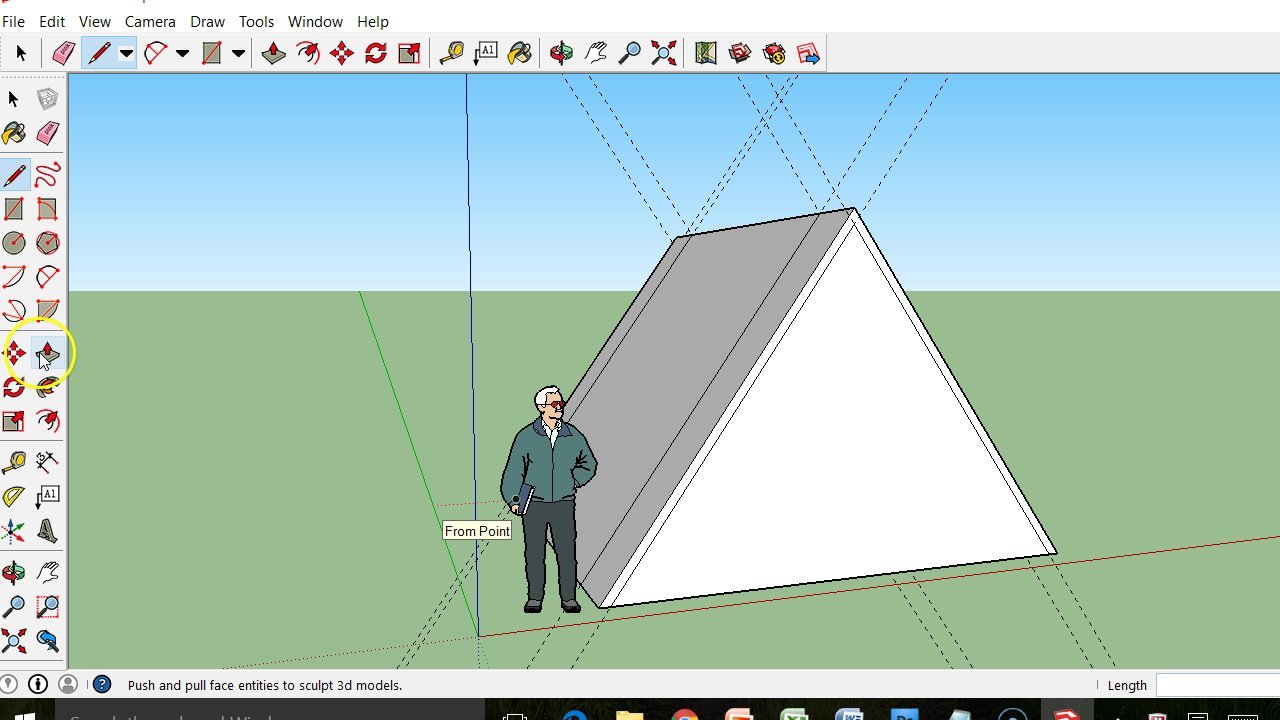This screenshot has height=720, width=1280.
Task: Activate the Protractor tool
Action: [14, 497]
